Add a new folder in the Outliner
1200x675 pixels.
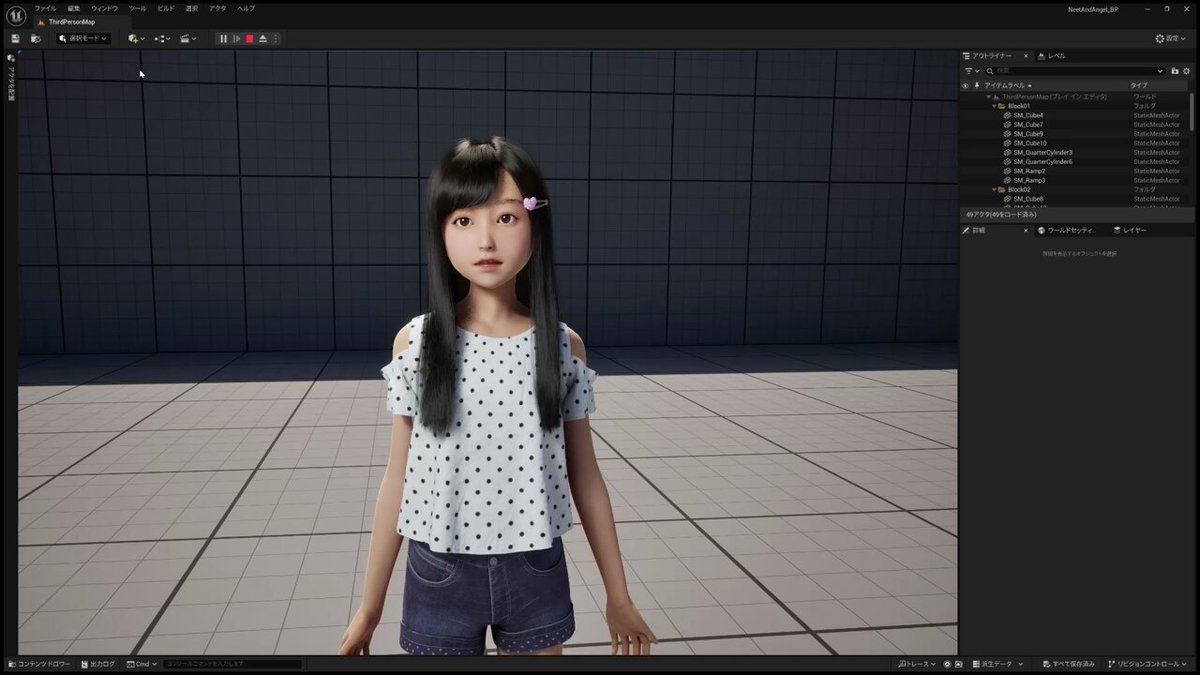point(1175,71)
